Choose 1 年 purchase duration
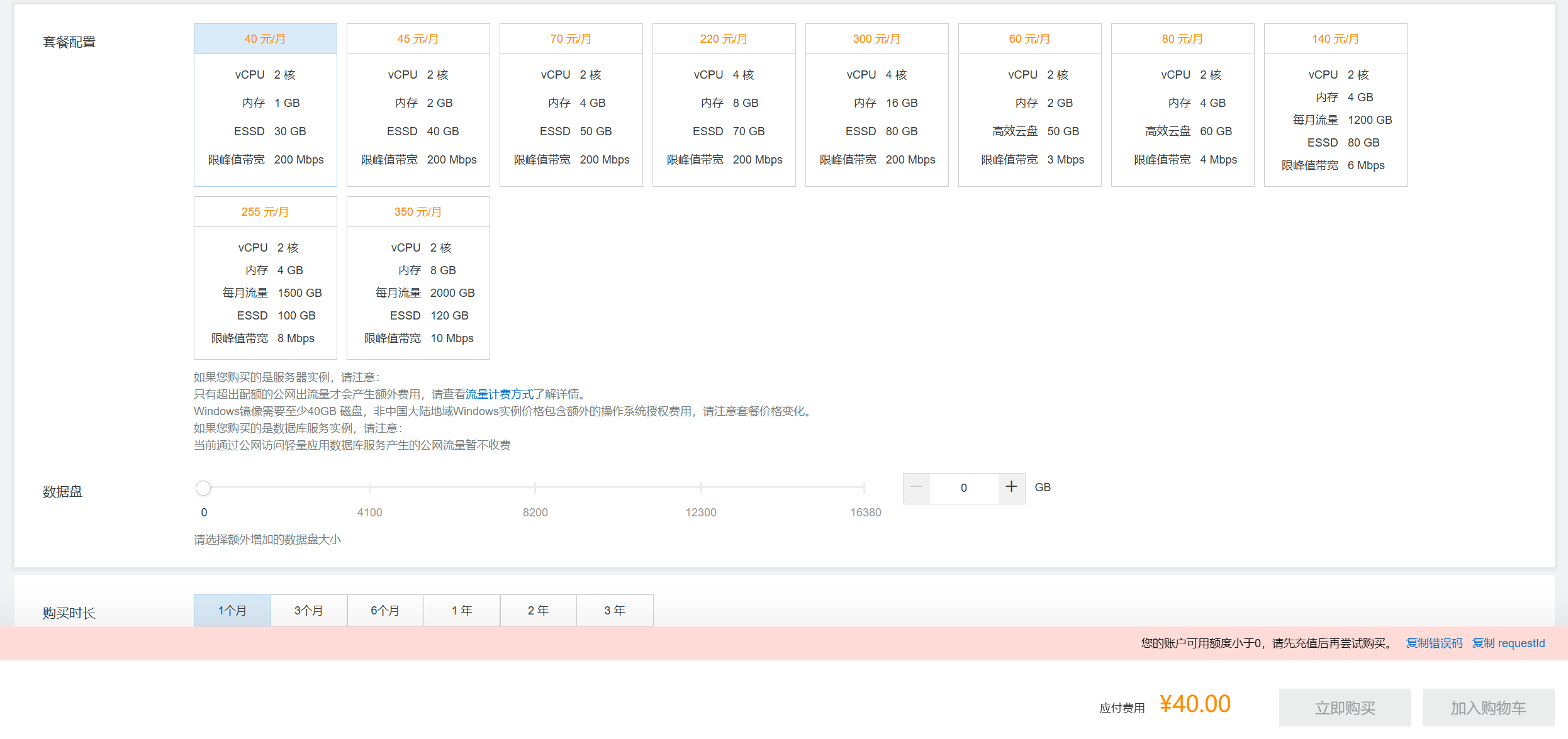Image resolution: width=1568 pixels, height=739 pixels. (x=462, y=610)
